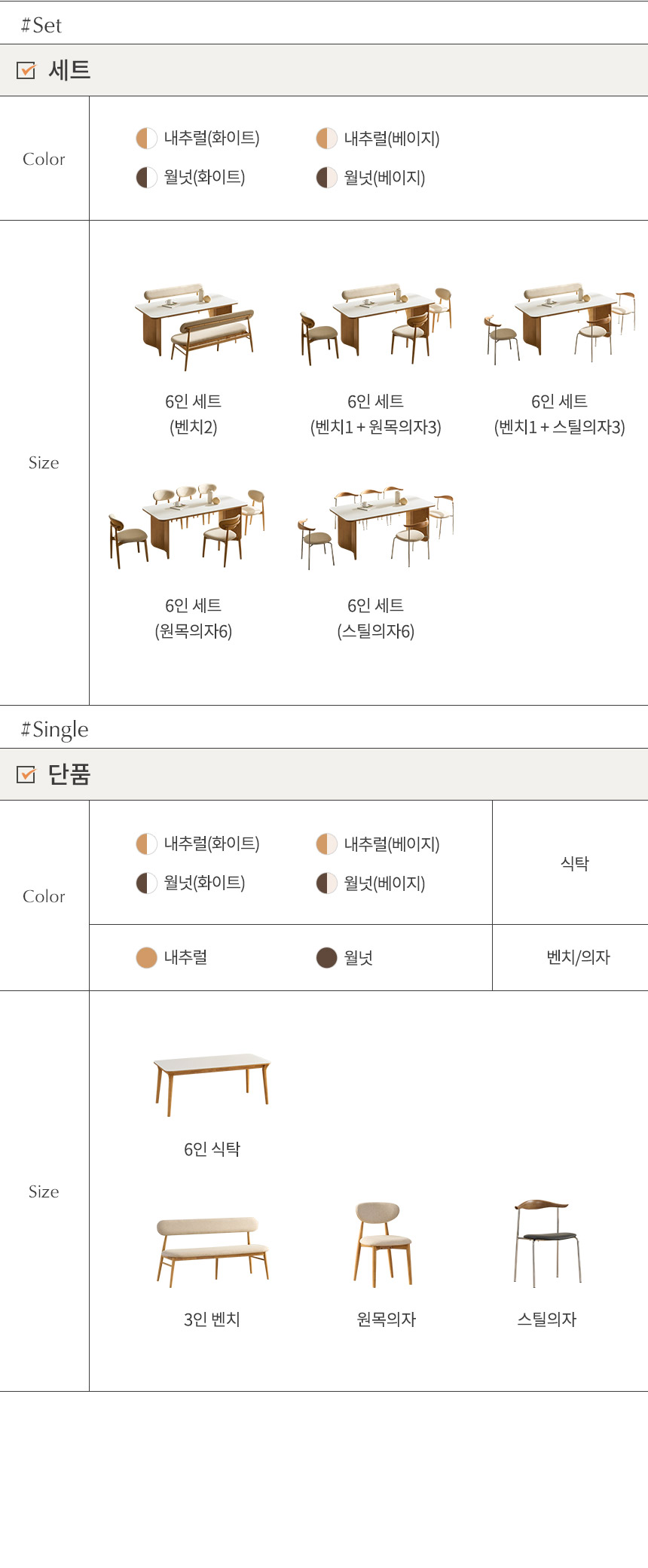This screenshot has height=1568, width=648.
Task: Click the 6인 세트 (벤치2) set image
Action: (x=194, y=326)
